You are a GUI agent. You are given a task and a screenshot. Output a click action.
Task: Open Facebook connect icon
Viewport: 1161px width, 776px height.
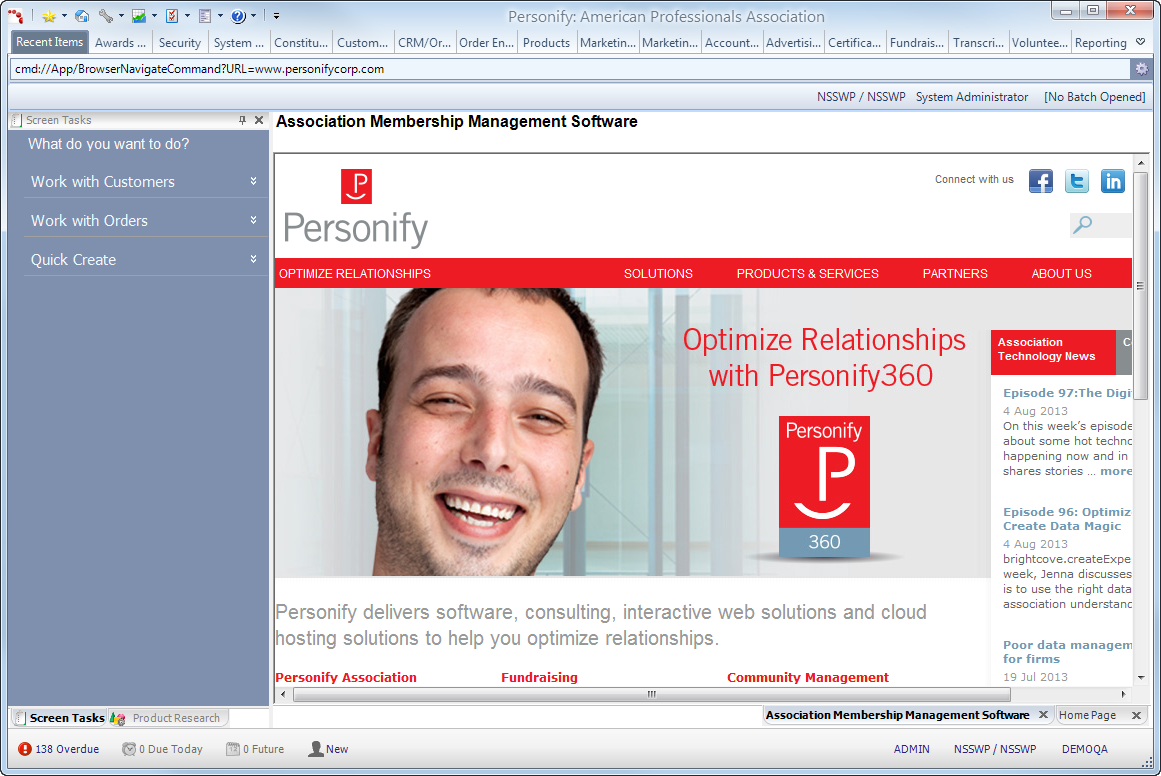click(x=1040, y=181)
